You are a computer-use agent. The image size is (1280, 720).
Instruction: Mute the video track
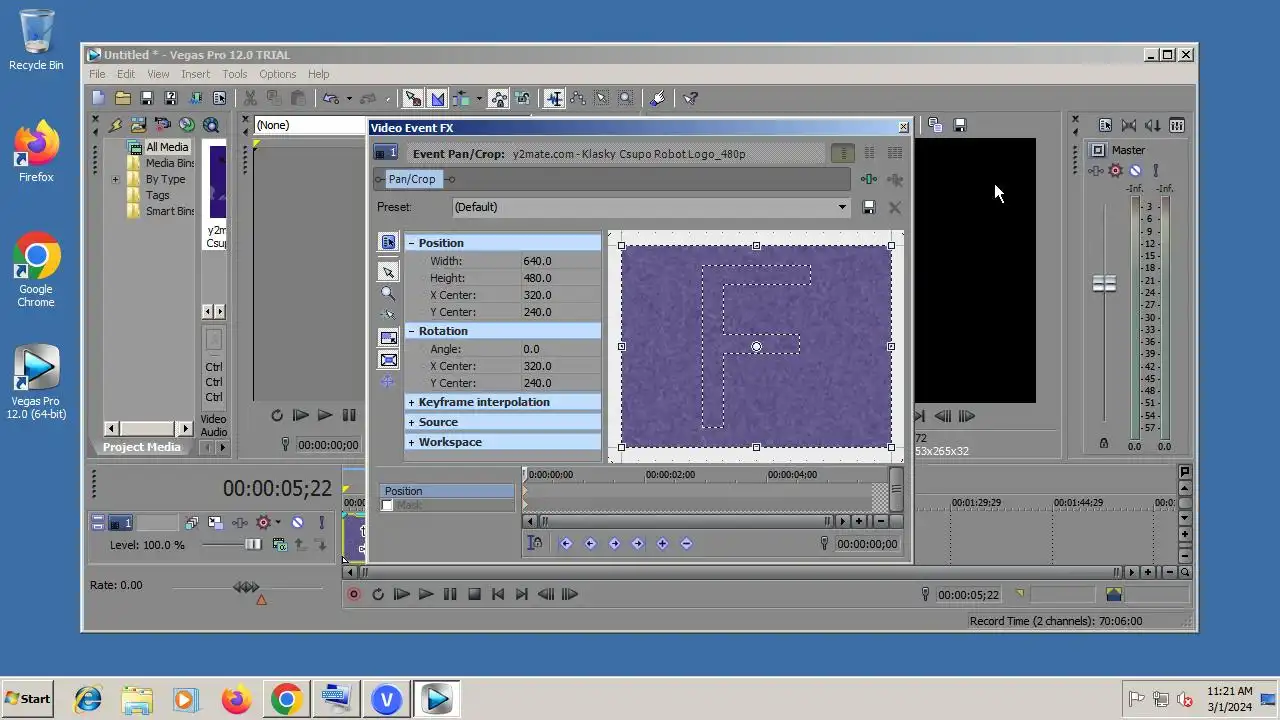pos(297,523)
